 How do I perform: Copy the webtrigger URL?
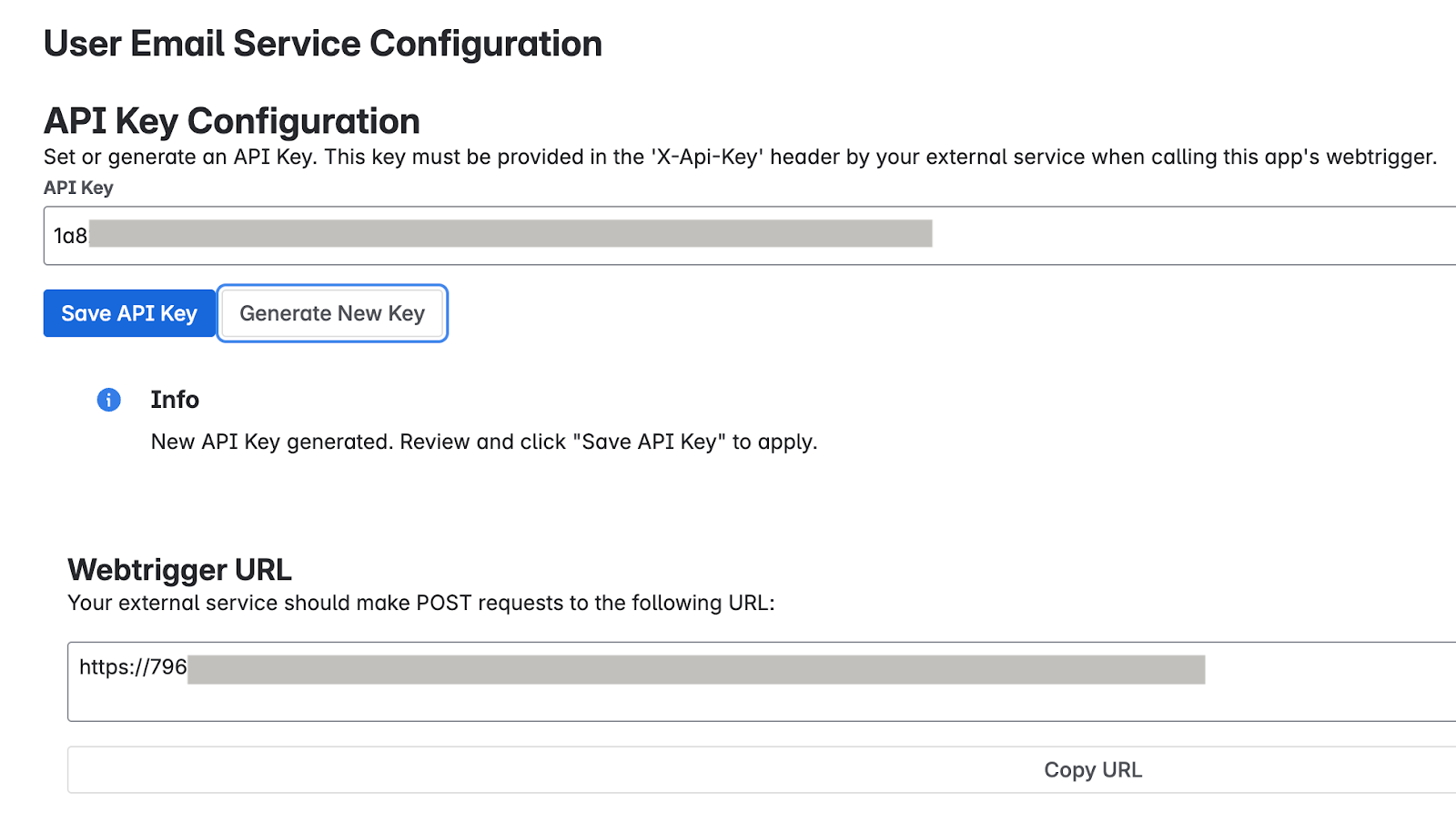click(x=1092, y=770)
